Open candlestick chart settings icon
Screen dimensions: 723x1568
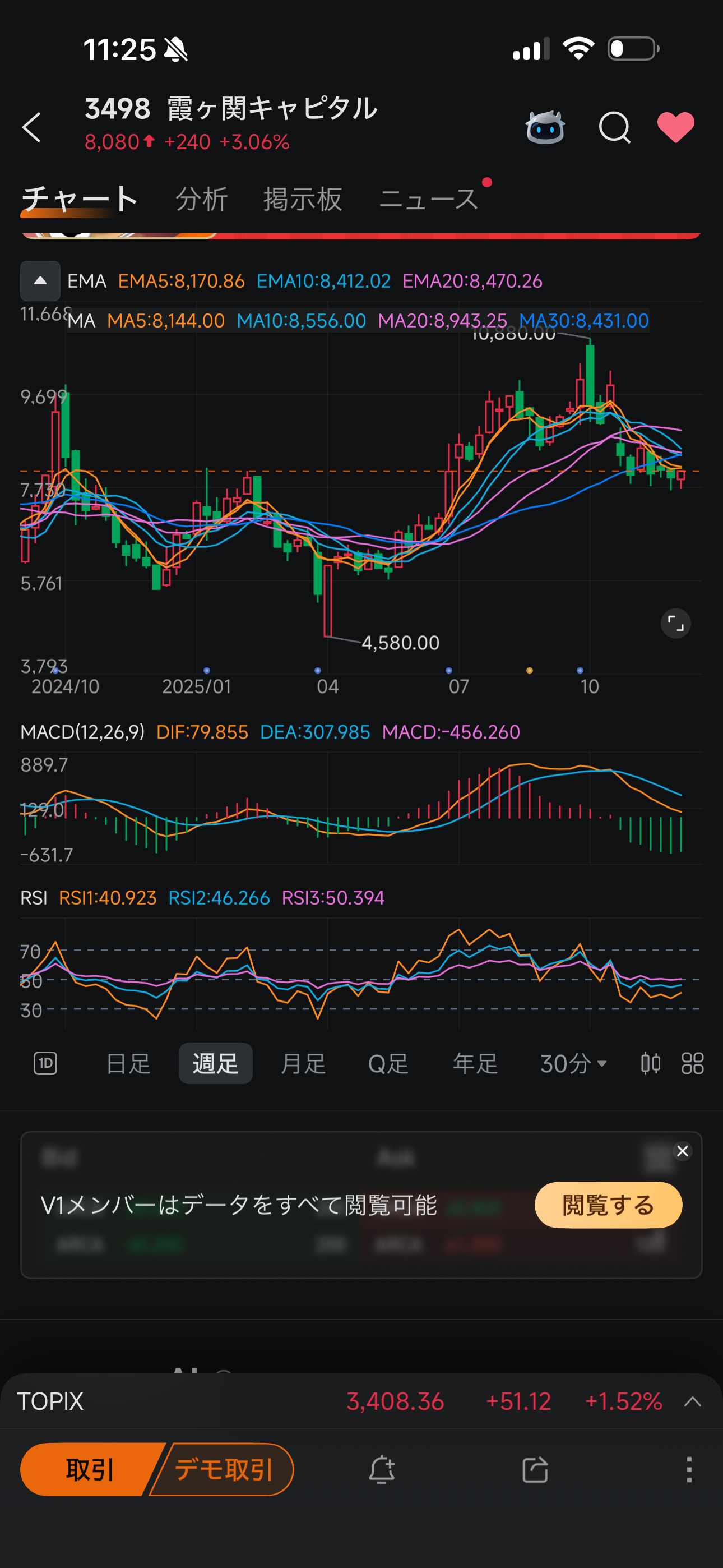pos(650,1063)
